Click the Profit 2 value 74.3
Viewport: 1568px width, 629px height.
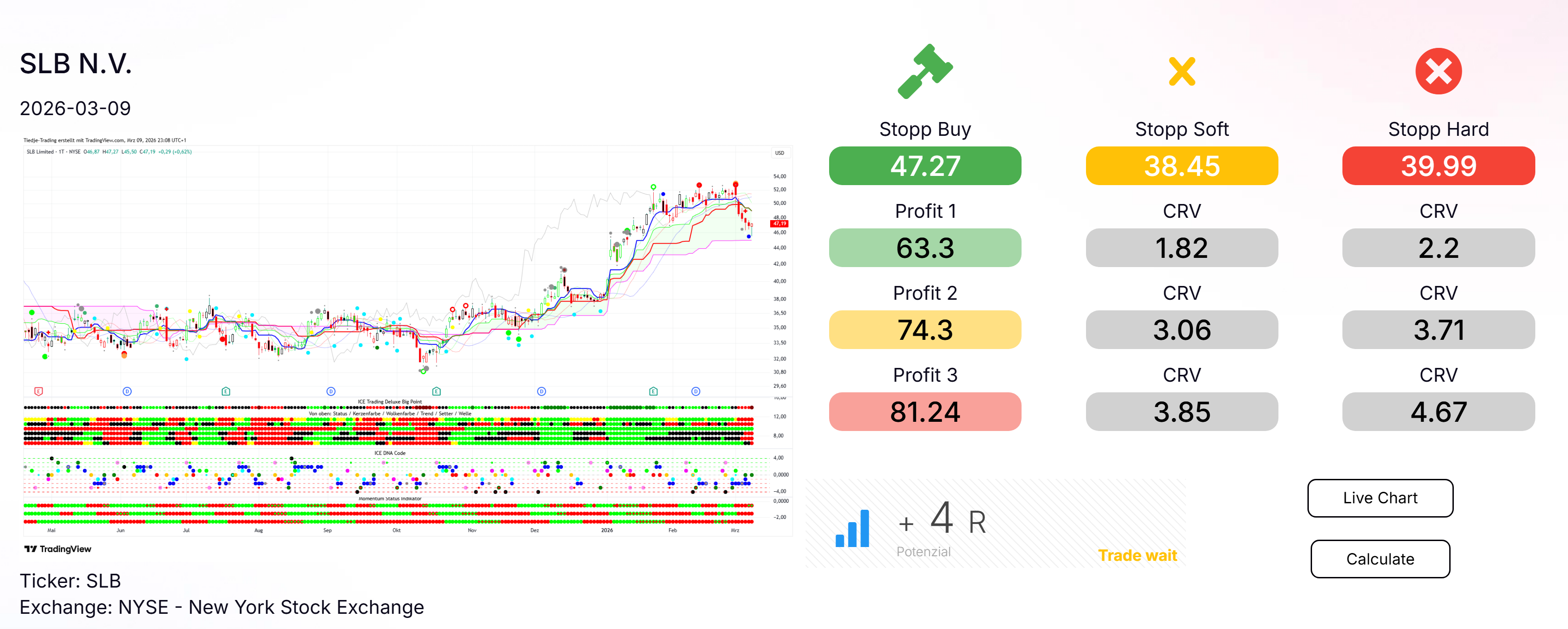(924, 329)
